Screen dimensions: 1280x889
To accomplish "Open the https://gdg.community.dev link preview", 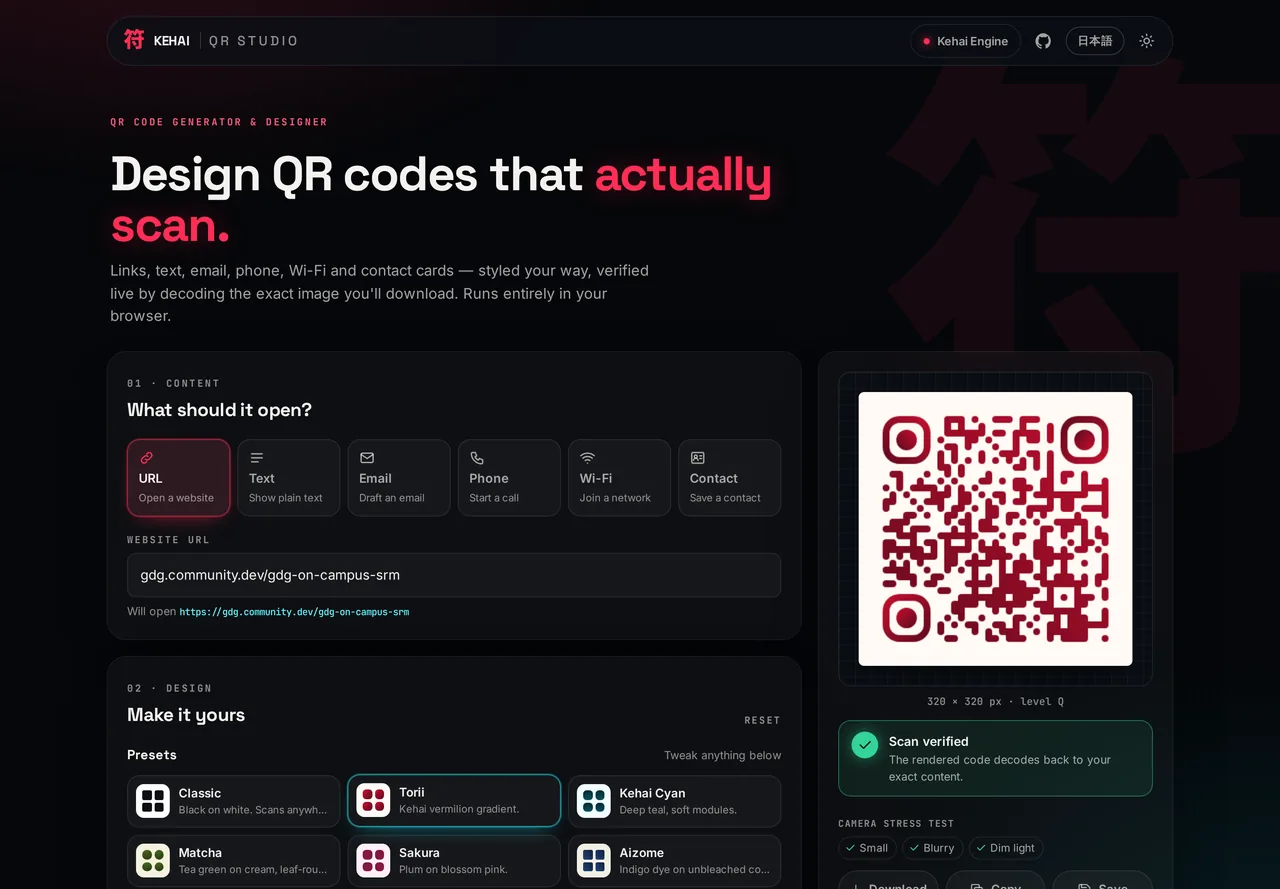I will 294,612.
